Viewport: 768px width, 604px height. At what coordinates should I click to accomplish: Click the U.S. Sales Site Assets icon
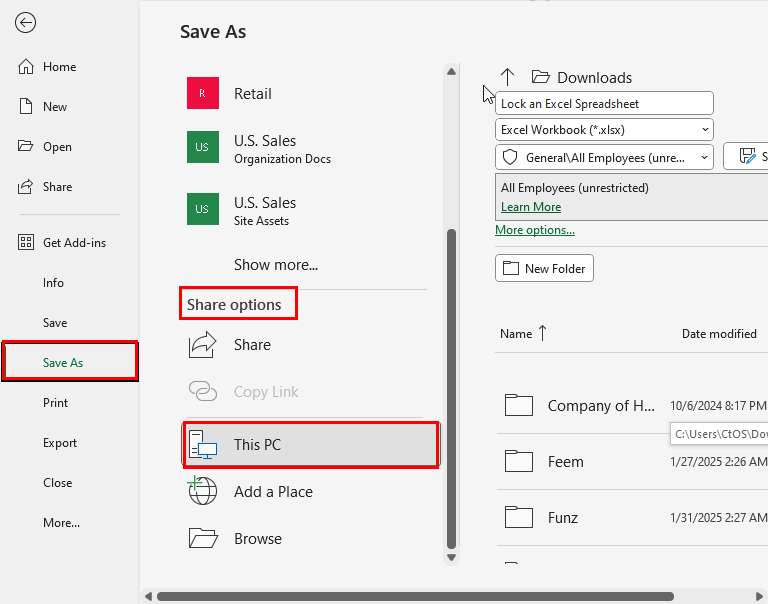(x=203, y=209)
